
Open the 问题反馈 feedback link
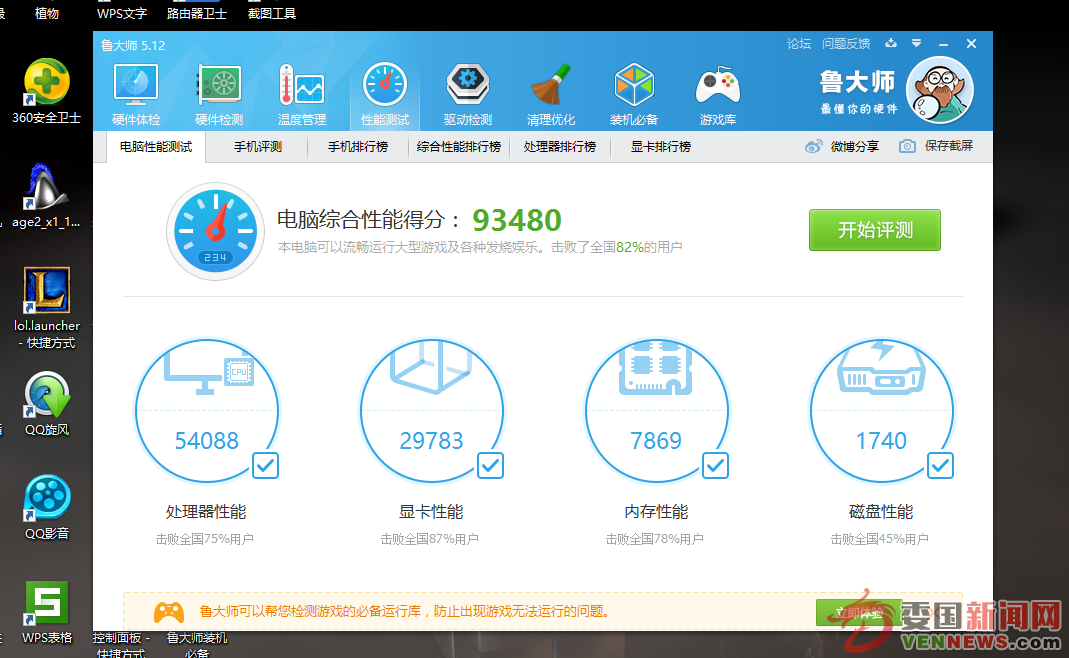point(846,44)
